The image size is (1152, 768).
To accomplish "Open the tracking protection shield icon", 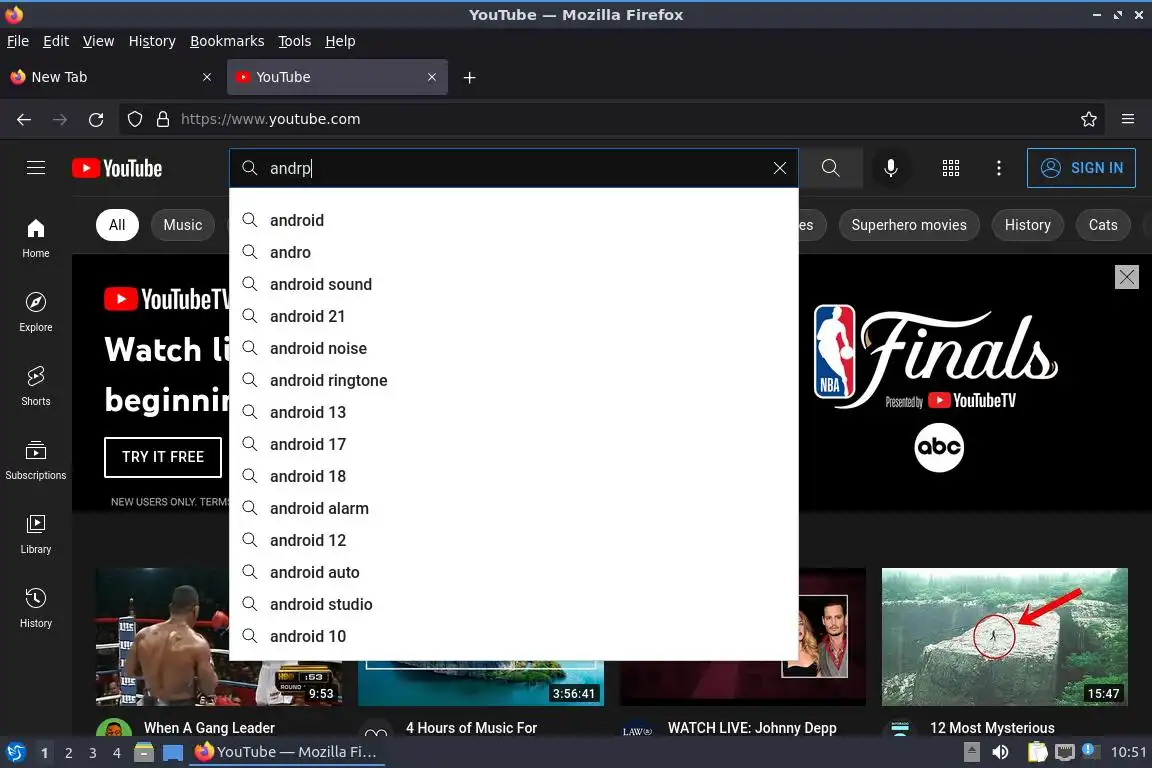I will pyautogui.click(x=135, y=119).
